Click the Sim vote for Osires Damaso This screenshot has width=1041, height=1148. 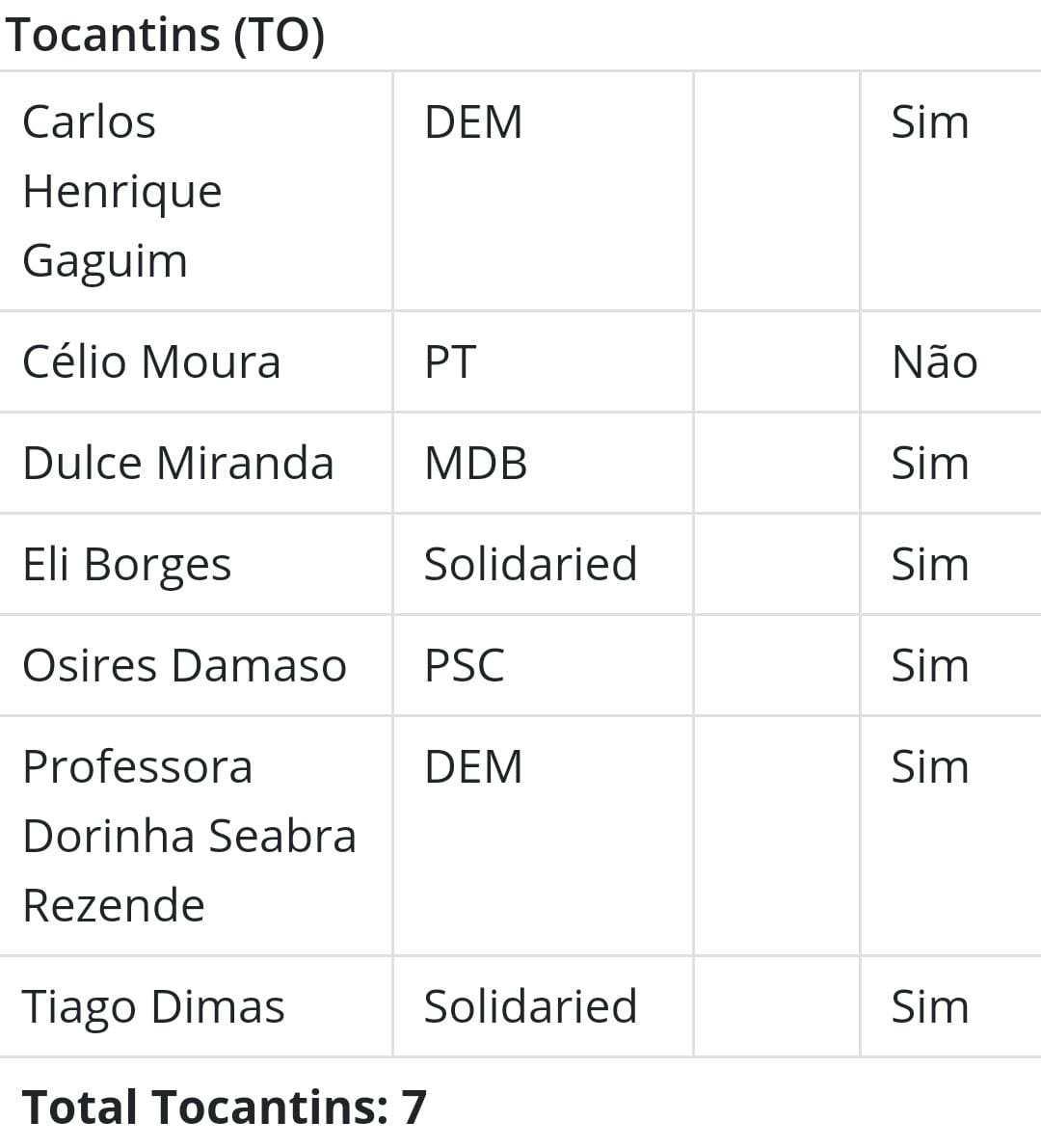point(929,666)
